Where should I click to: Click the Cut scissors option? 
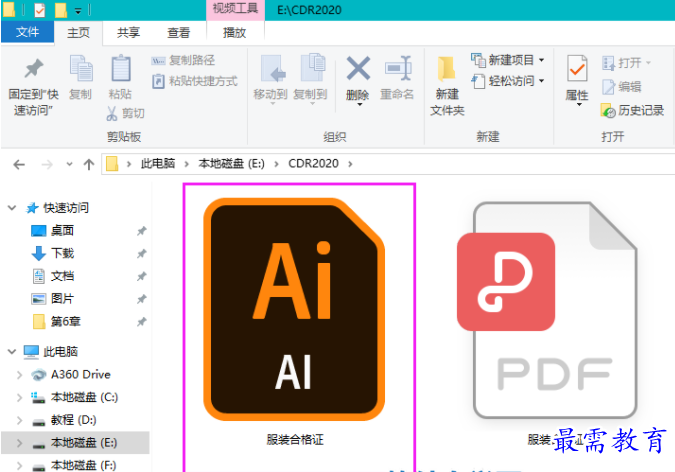click(125, 113)
